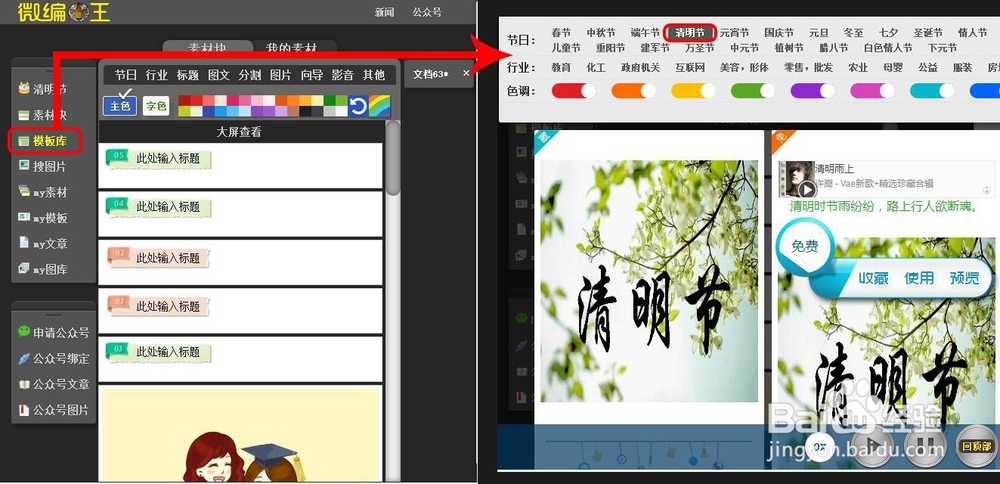Toggle the orange 色调 switch
Image resolution: width=1000 pixels, height=484 pixels.
coord(633,91)
